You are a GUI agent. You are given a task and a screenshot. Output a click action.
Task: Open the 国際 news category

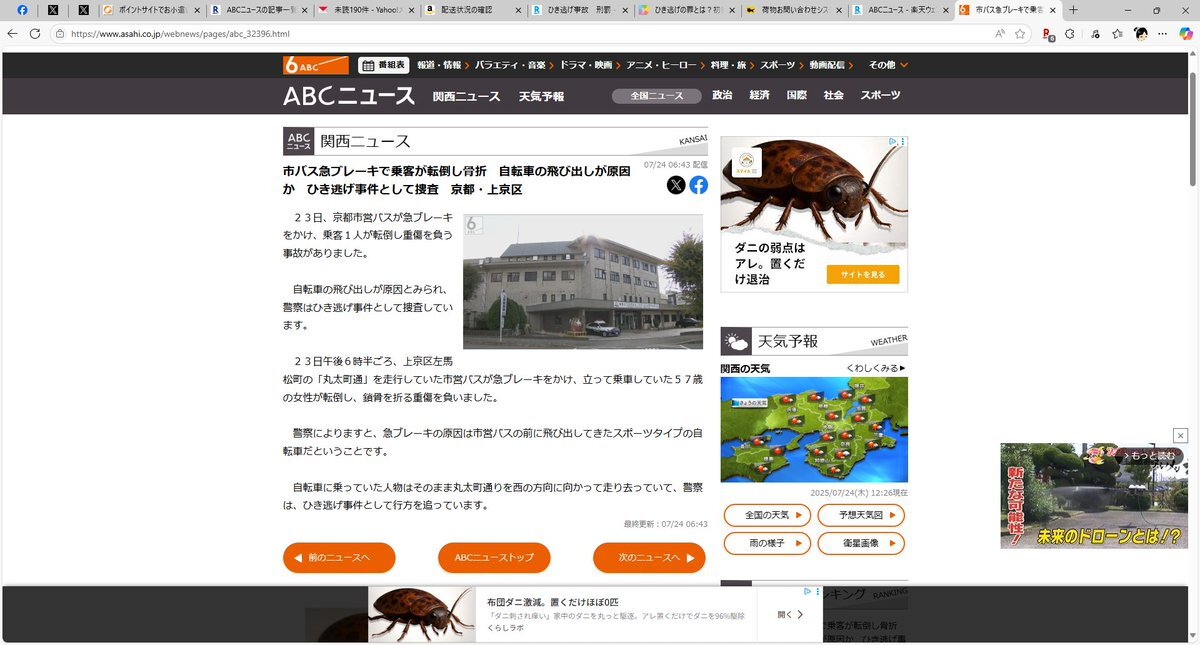coord(796,96)
